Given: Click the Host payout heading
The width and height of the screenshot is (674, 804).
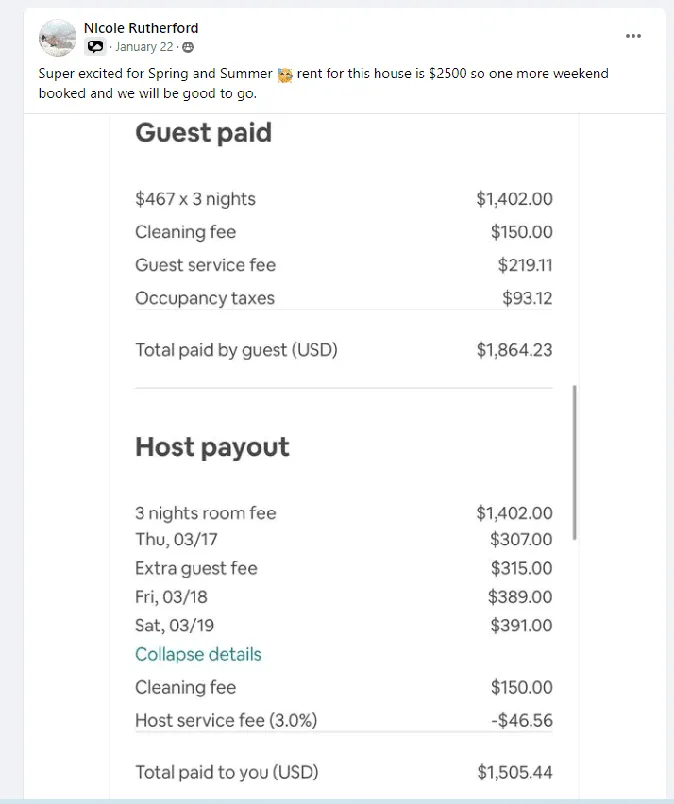Looking at the screenshot, I should tap(212, 447).
